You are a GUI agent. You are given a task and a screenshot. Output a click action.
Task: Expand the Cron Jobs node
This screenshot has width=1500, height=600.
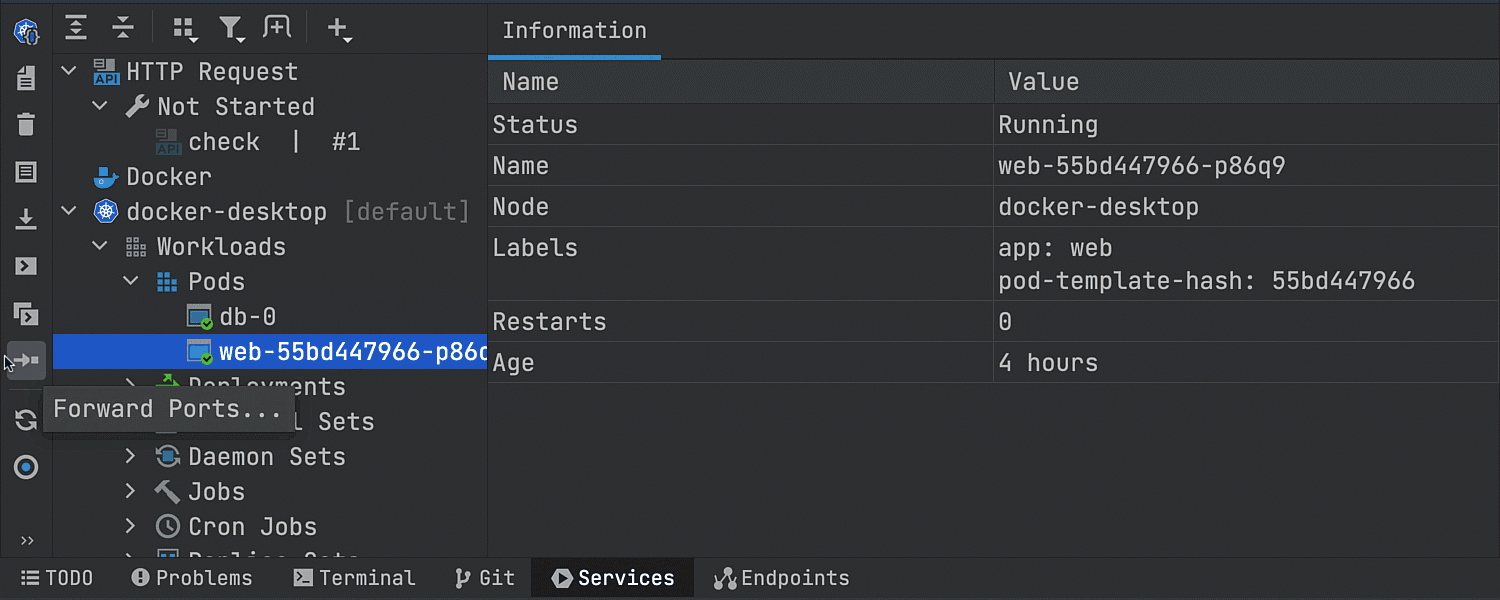pyautogui.click(x=130, y=527)
